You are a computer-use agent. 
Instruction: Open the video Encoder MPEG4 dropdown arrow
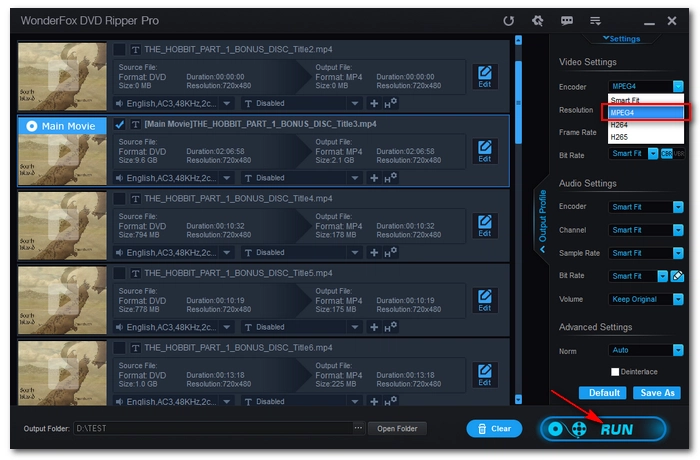(678, 86)
